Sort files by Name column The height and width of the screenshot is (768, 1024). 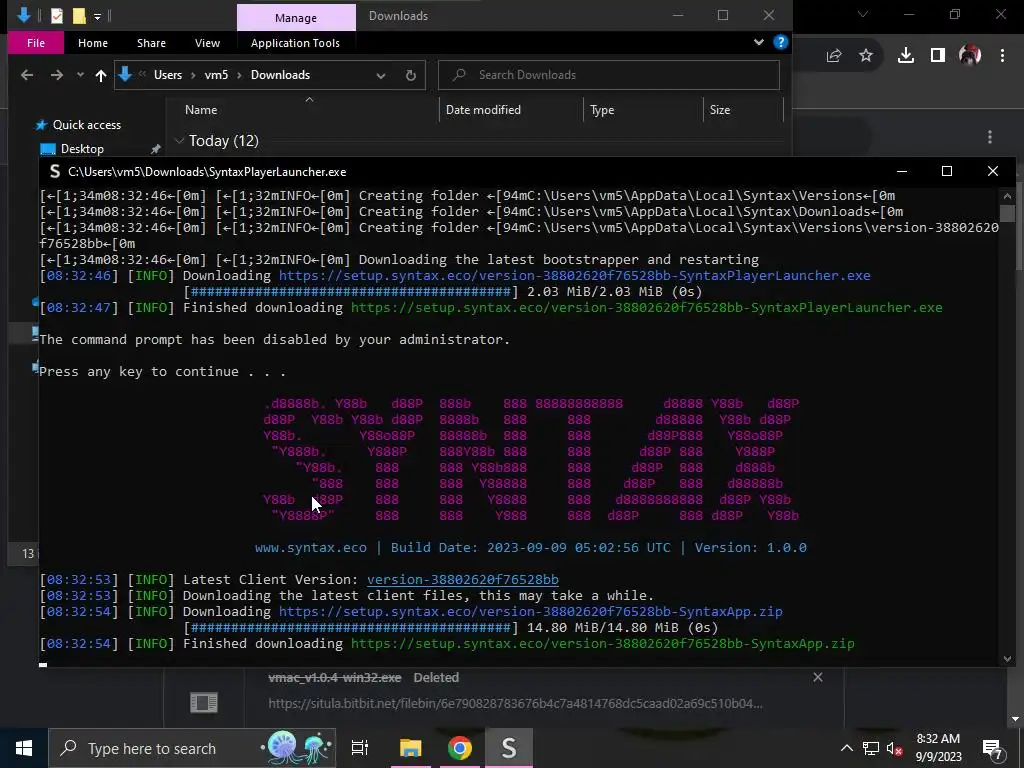[x=201, y=110]
